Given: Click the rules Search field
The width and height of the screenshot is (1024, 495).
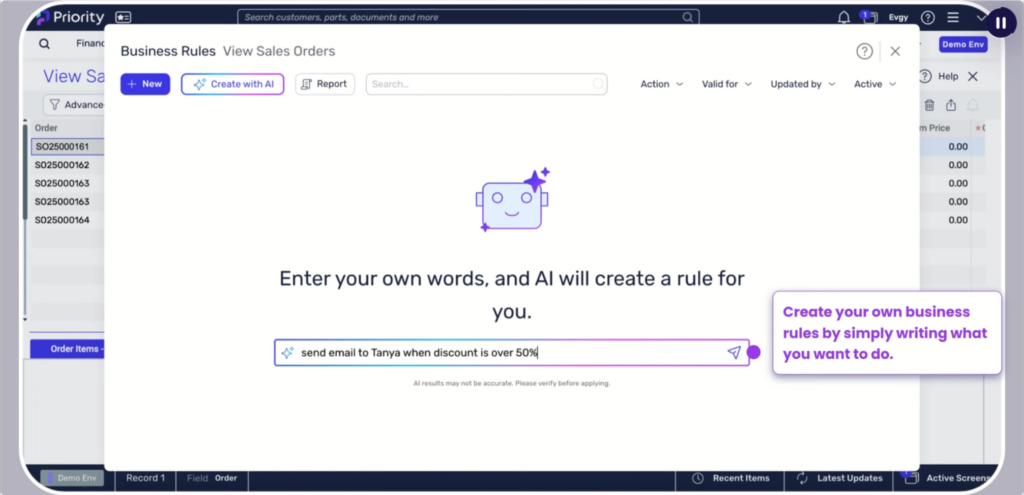Looking at the screenshot, I should (487, 84).
